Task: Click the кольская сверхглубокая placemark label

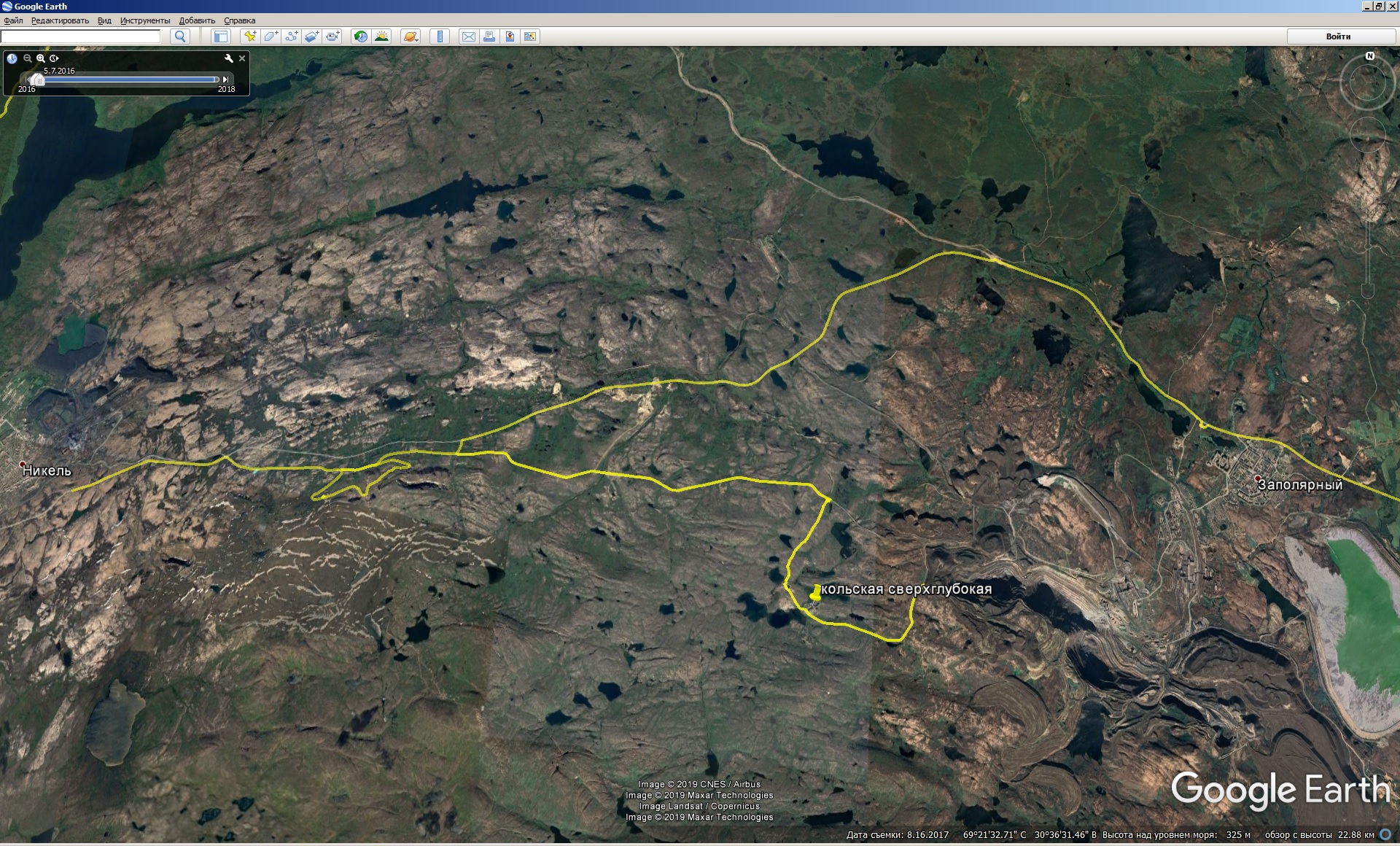Action: tap(906, 589)
